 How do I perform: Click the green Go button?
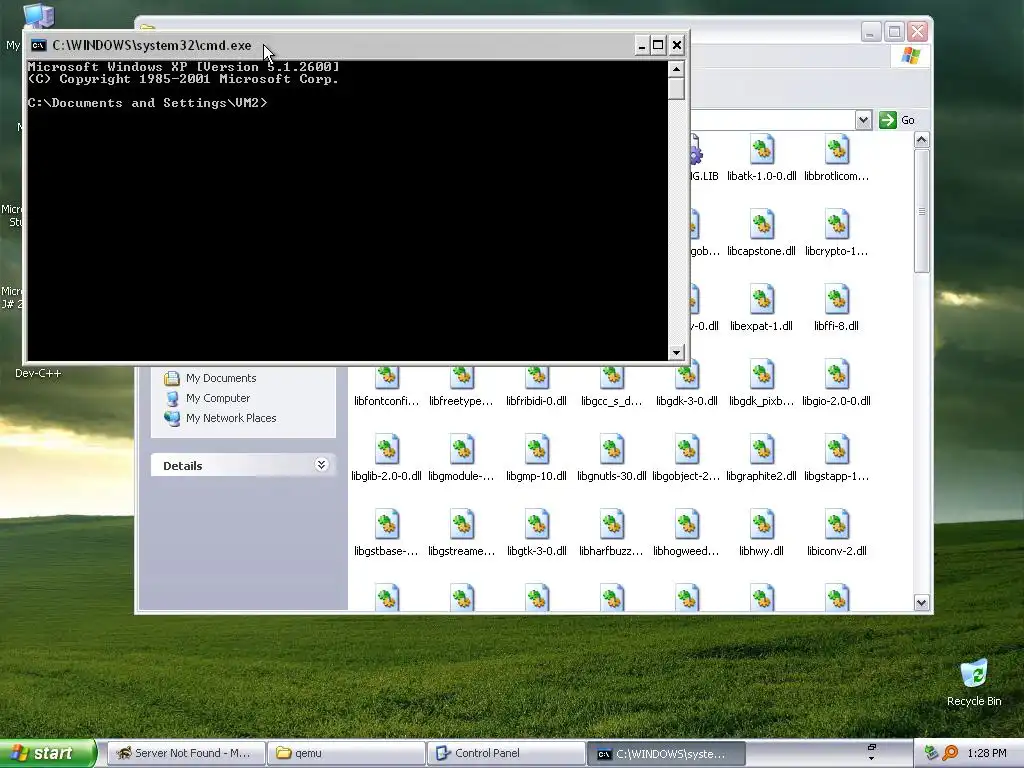pyautogui.click(x=897, y=120)
